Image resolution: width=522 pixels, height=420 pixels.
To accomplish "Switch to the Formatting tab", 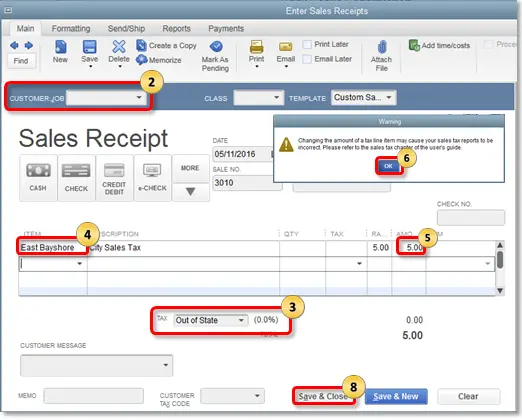I will click(71, 29).
